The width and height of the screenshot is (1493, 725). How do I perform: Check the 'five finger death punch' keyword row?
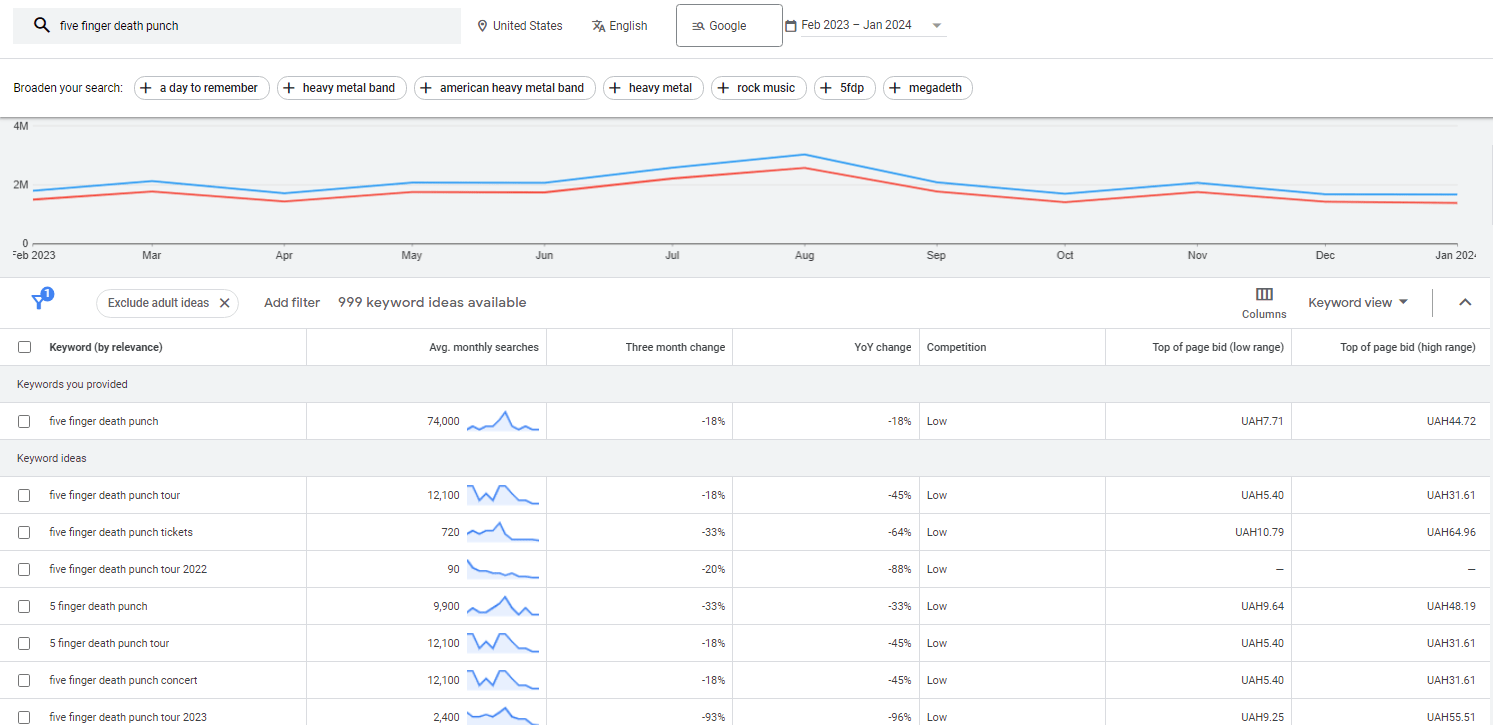[x=24, y=421]
